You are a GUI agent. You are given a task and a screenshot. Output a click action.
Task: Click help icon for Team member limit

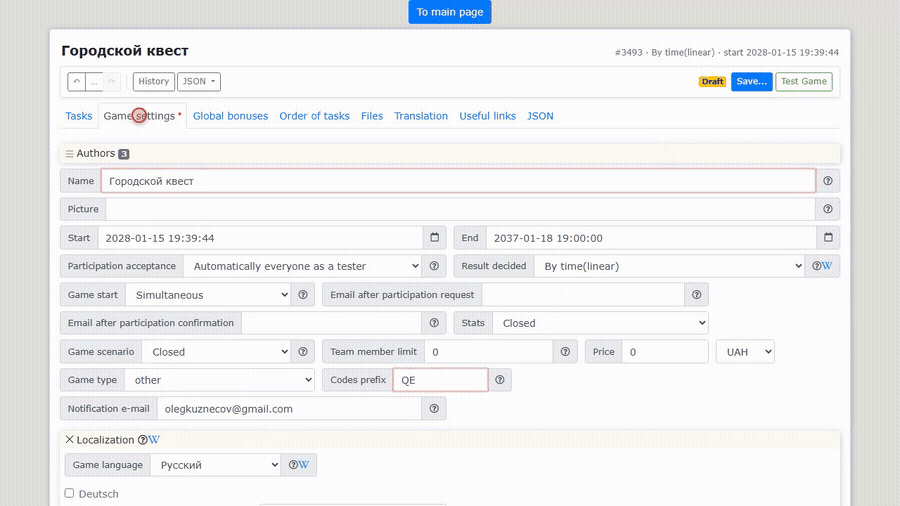[565, 352]
